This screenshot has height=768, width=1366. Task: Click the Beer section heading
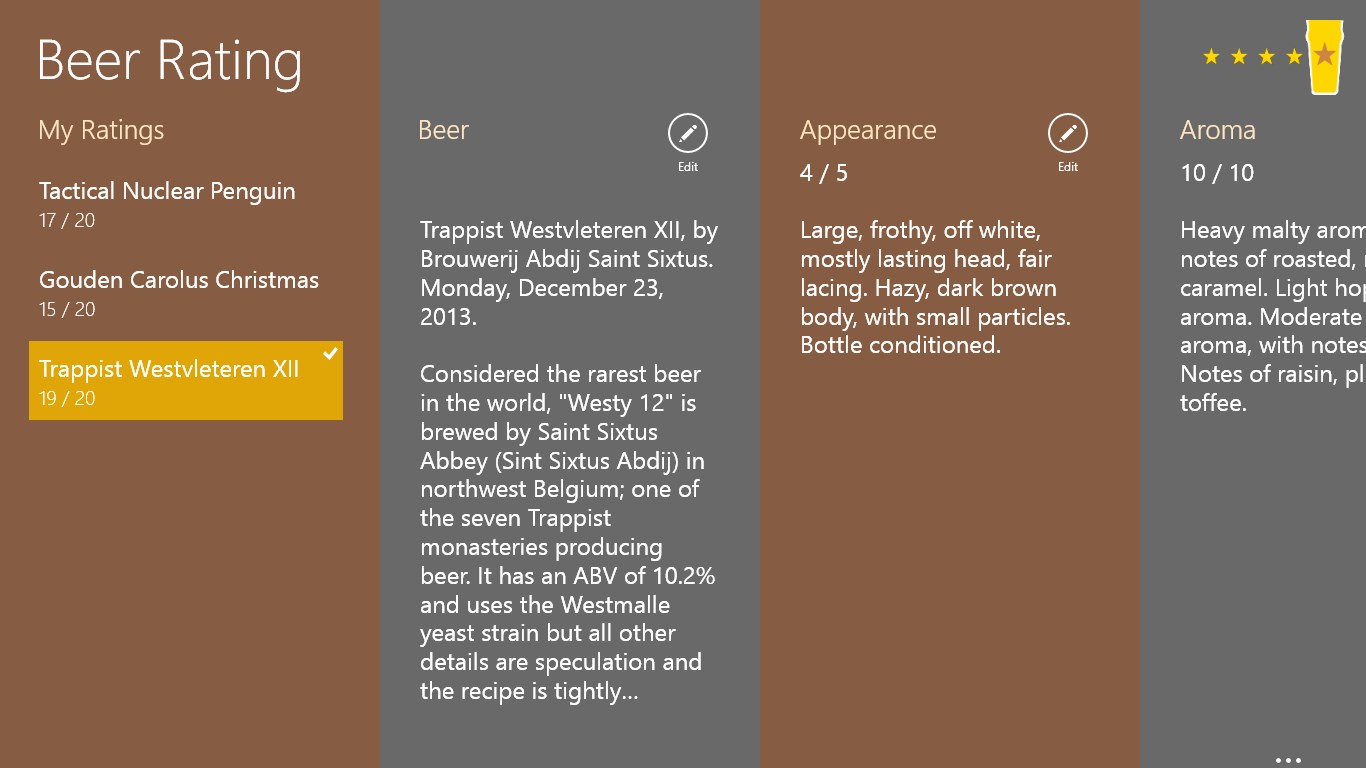443,130
